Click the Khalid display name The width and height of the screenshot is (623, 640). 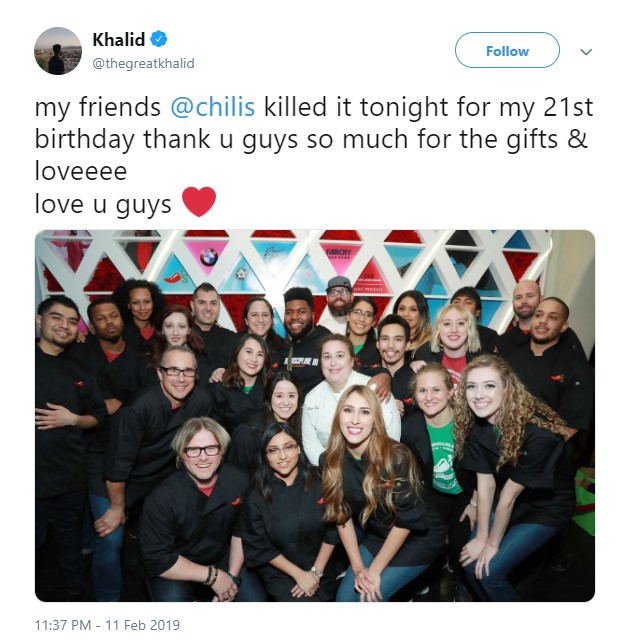[x=118, y=40]
